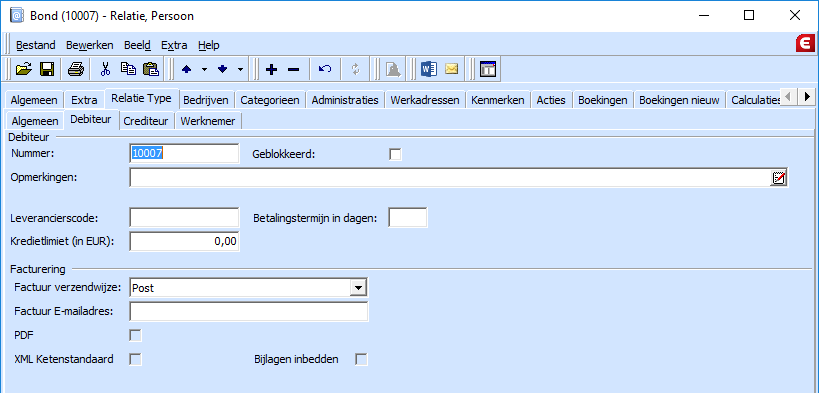Open the Help menu
The height and width of the screenshot is (393, 819).
click(x=209, y=45)
